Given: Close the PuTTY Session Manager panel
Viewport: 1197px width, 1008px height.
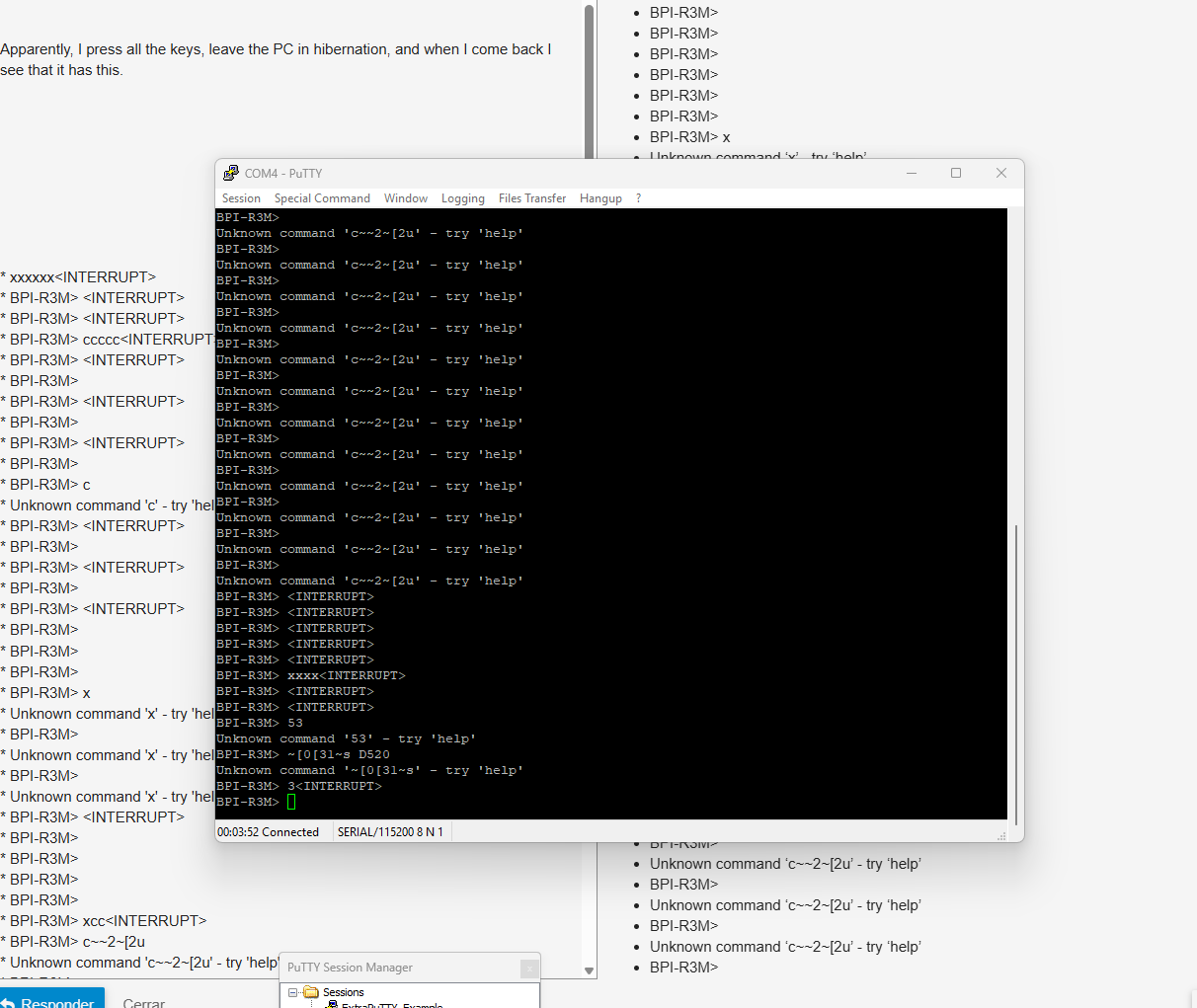Looking at the screenshot, I should coord(529,969).
